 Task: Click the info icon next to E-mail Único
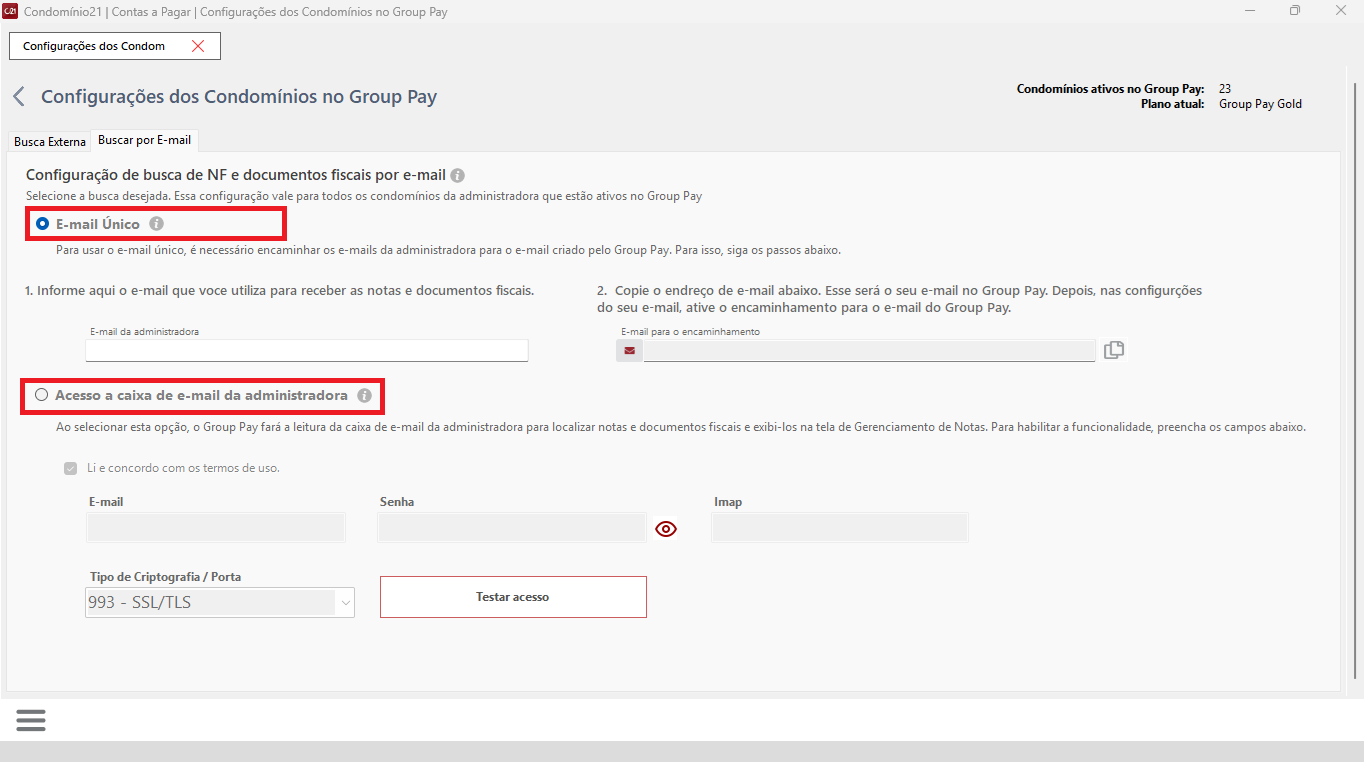point(156,224)
